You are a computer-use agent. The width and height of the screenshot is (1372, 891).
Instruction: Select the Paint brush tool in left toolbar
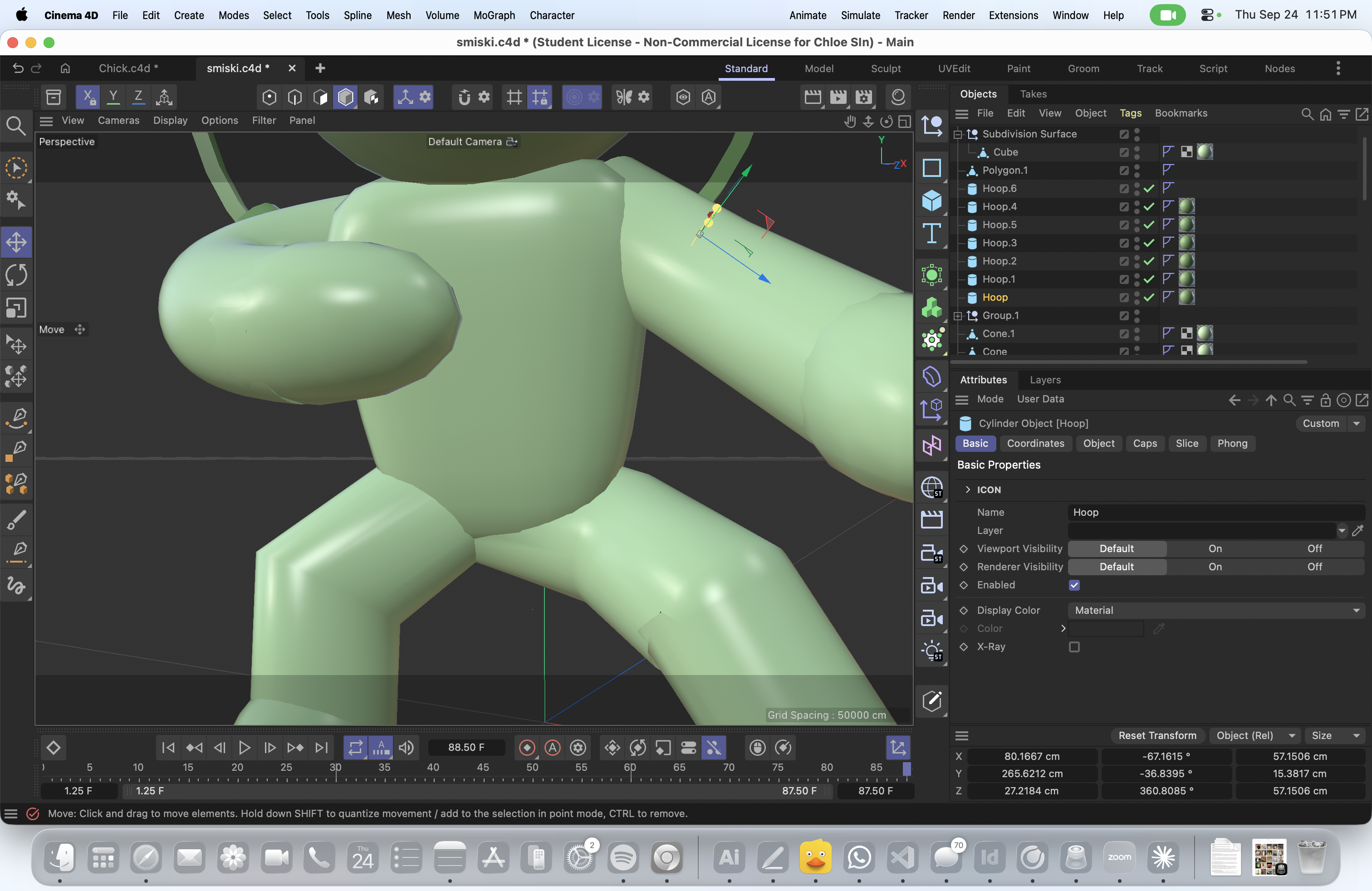[16, 519]
